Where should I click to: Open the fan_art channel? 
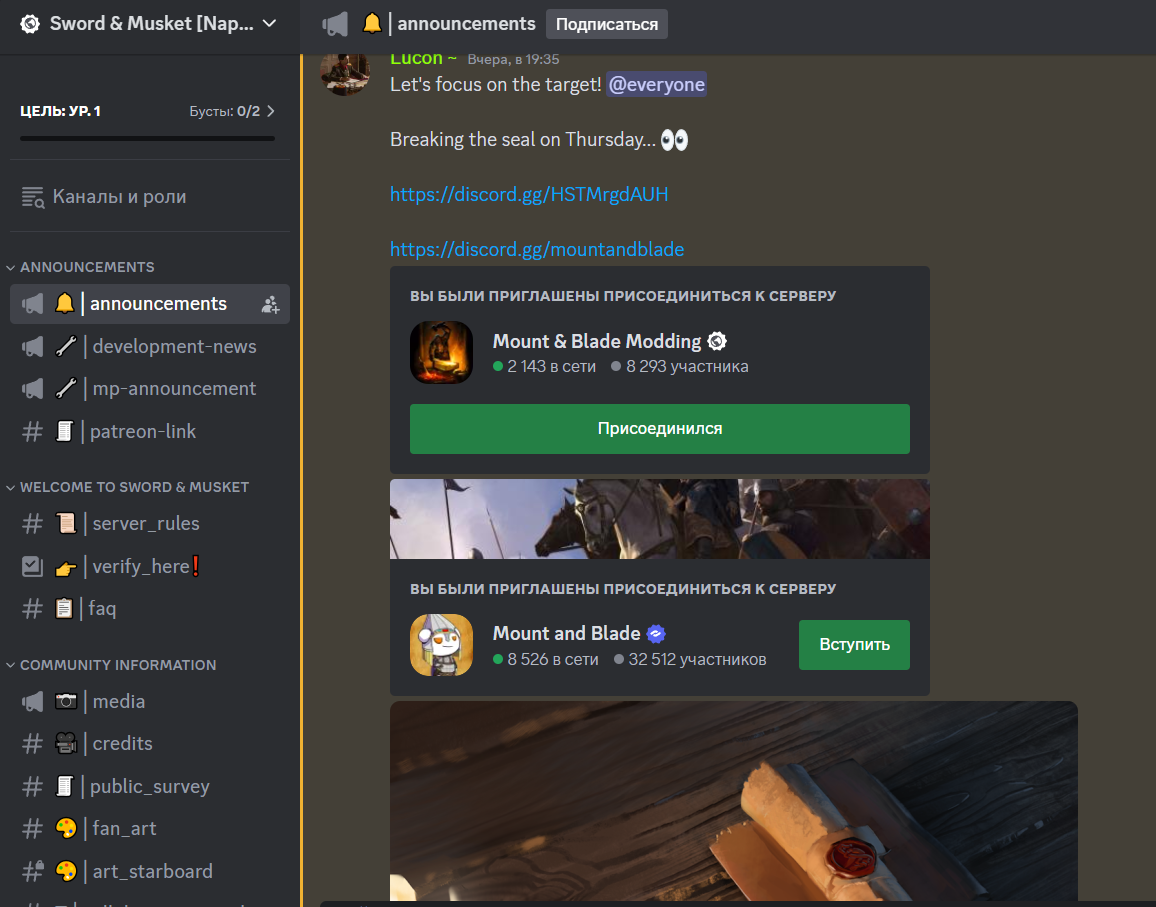pos(150,829)
